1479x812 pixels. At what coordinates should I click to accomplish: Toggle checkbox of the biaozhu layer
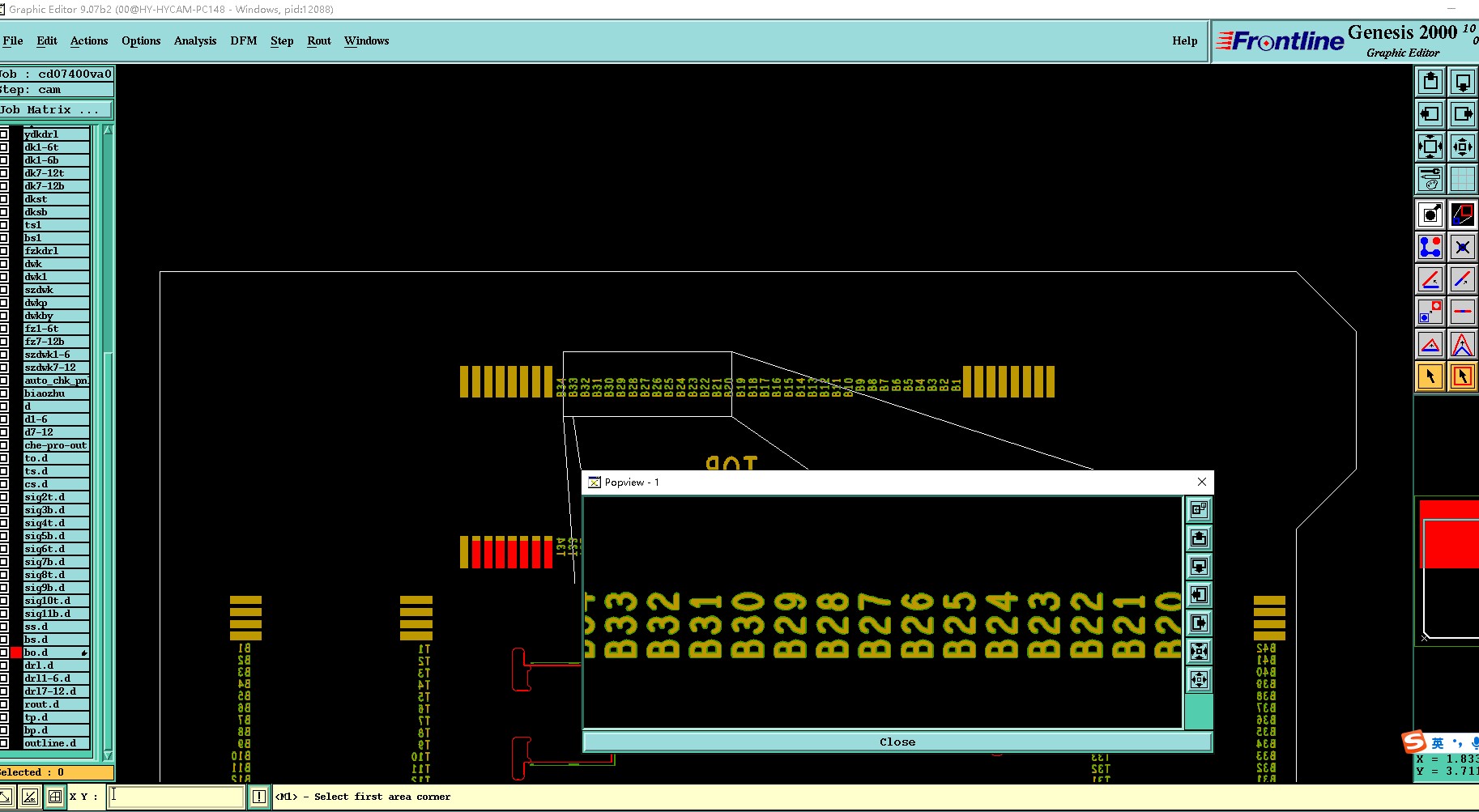(x=4, y=393)
